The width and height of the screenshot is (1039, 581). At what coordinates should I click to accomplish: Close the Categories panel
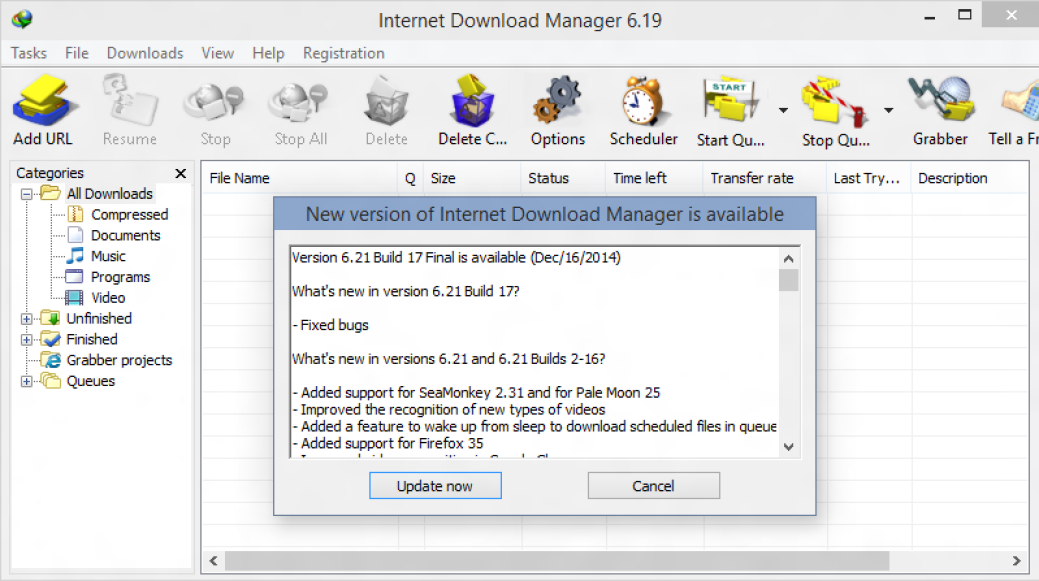click(x=180, y=174)
